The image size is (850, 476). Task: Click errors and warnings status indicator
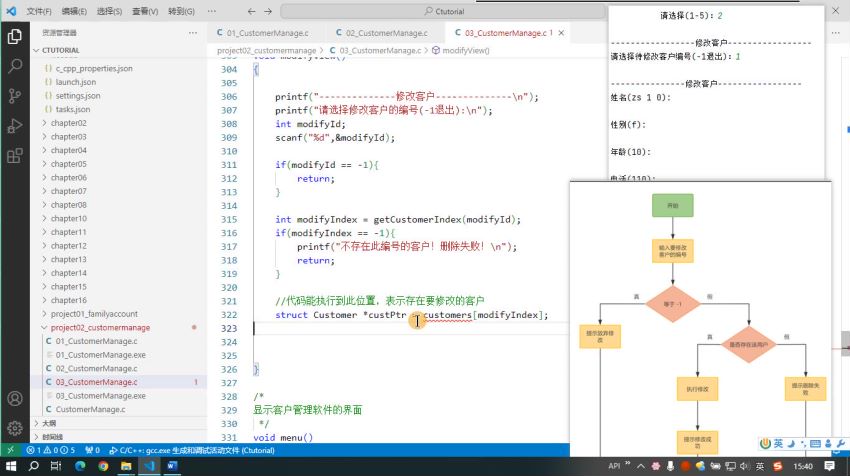point(51,450)
